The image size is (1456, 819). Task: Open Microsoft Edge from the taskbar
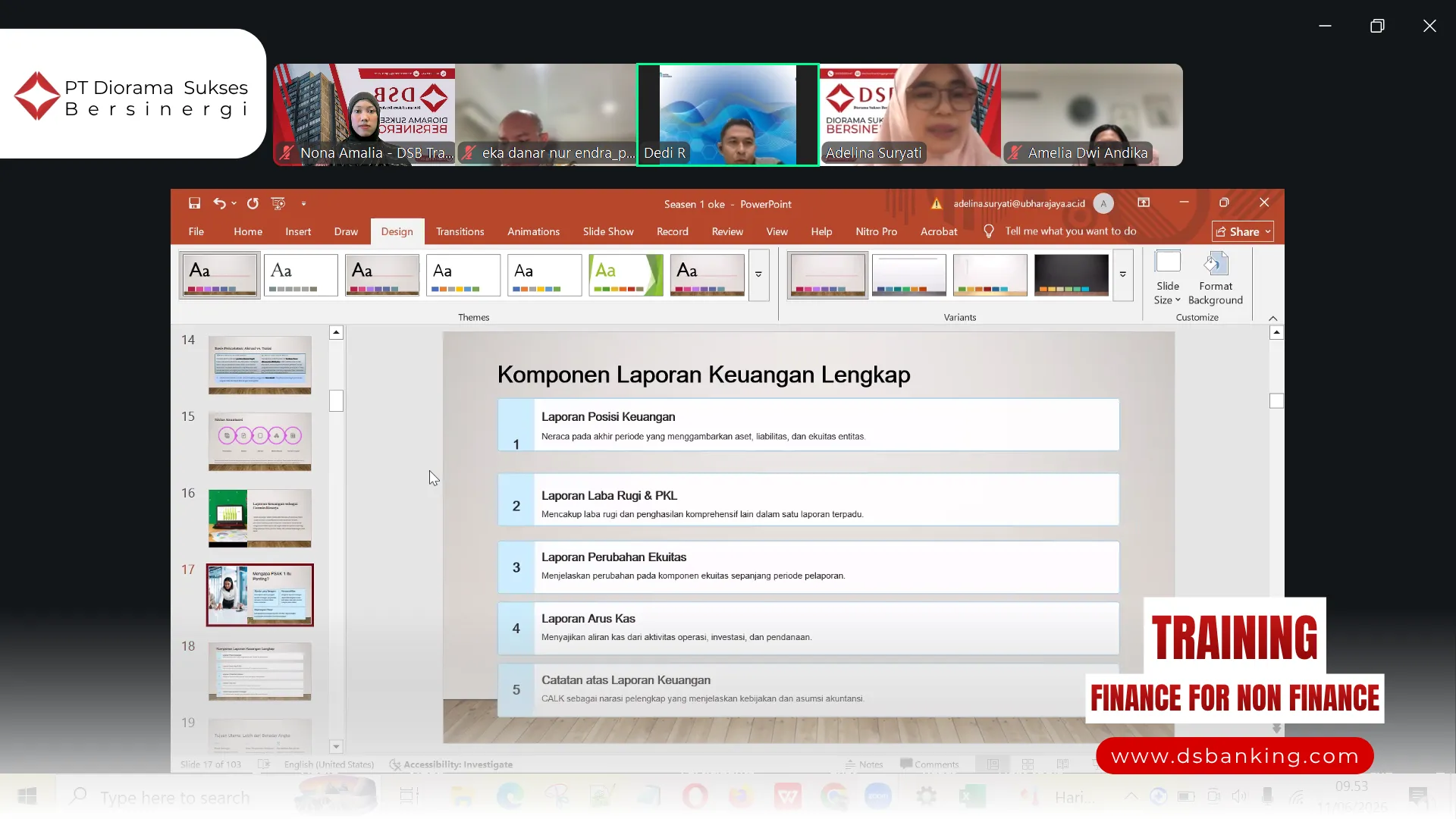point(510,796)
